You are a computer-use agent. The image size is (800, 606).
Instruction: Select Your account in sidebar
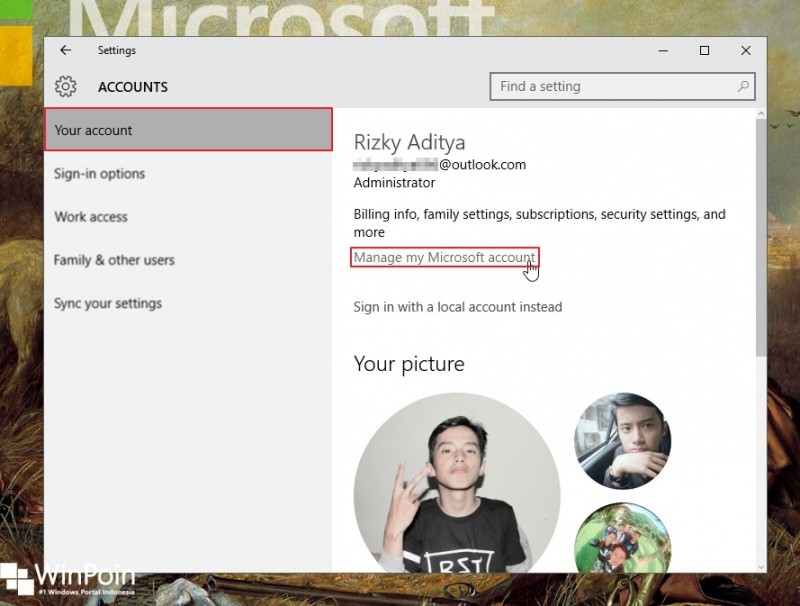[x=188, y=130]
